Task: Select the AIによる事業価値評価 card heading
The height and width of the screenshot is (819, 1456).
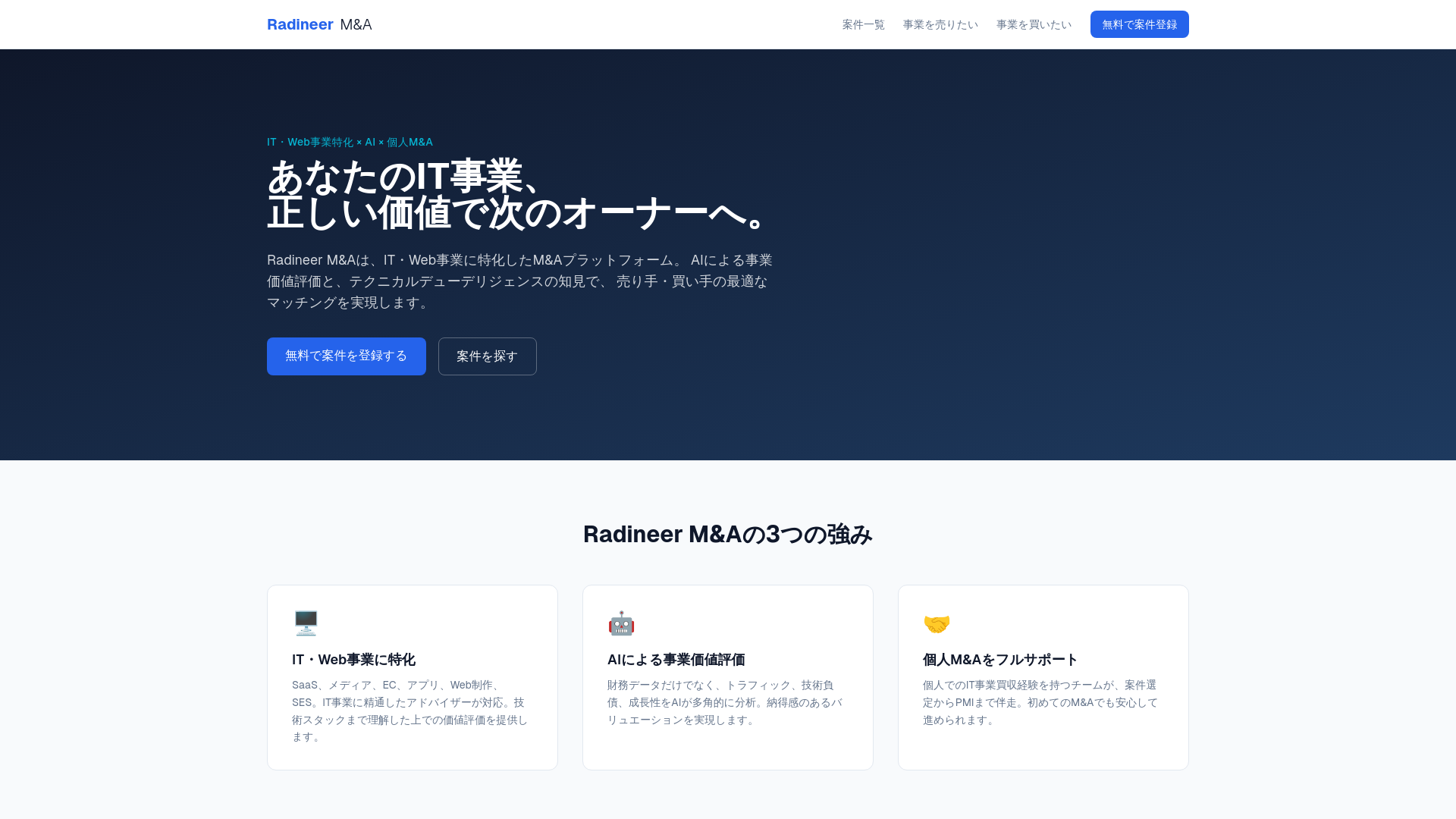Action: (676, 660)
